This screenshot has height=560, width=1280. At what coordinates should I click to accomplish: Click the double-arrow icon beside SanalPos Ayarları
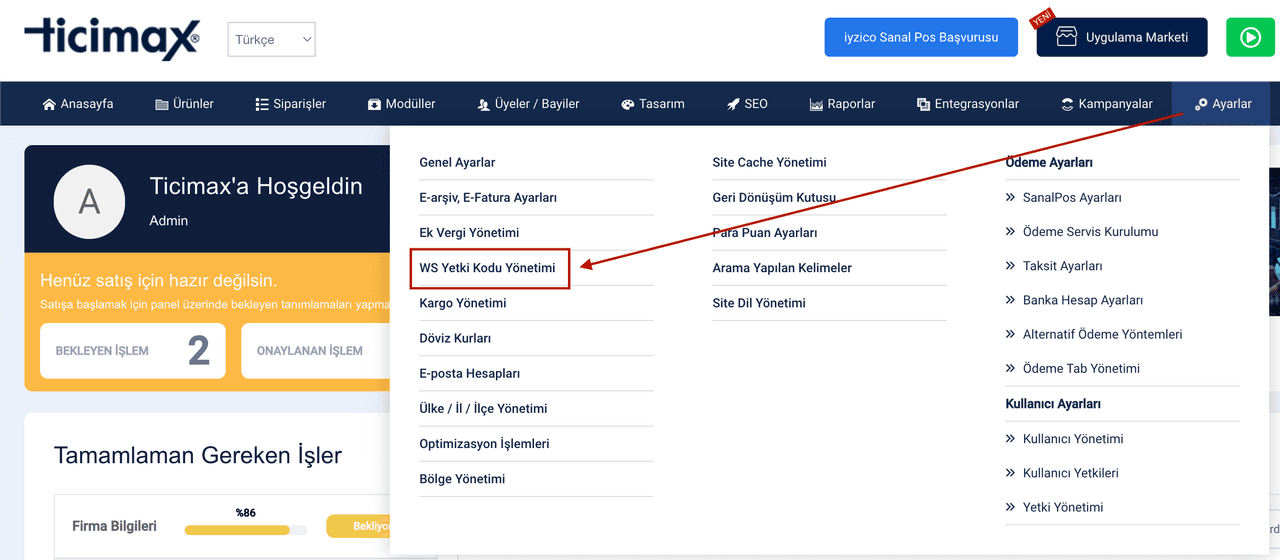[x=1011, y=198]
